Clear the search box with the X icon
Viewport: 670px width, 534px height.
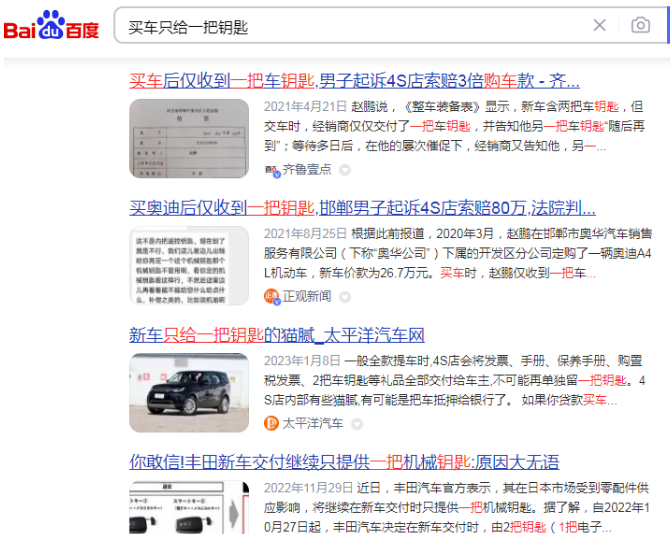click(x=599, y=25)
